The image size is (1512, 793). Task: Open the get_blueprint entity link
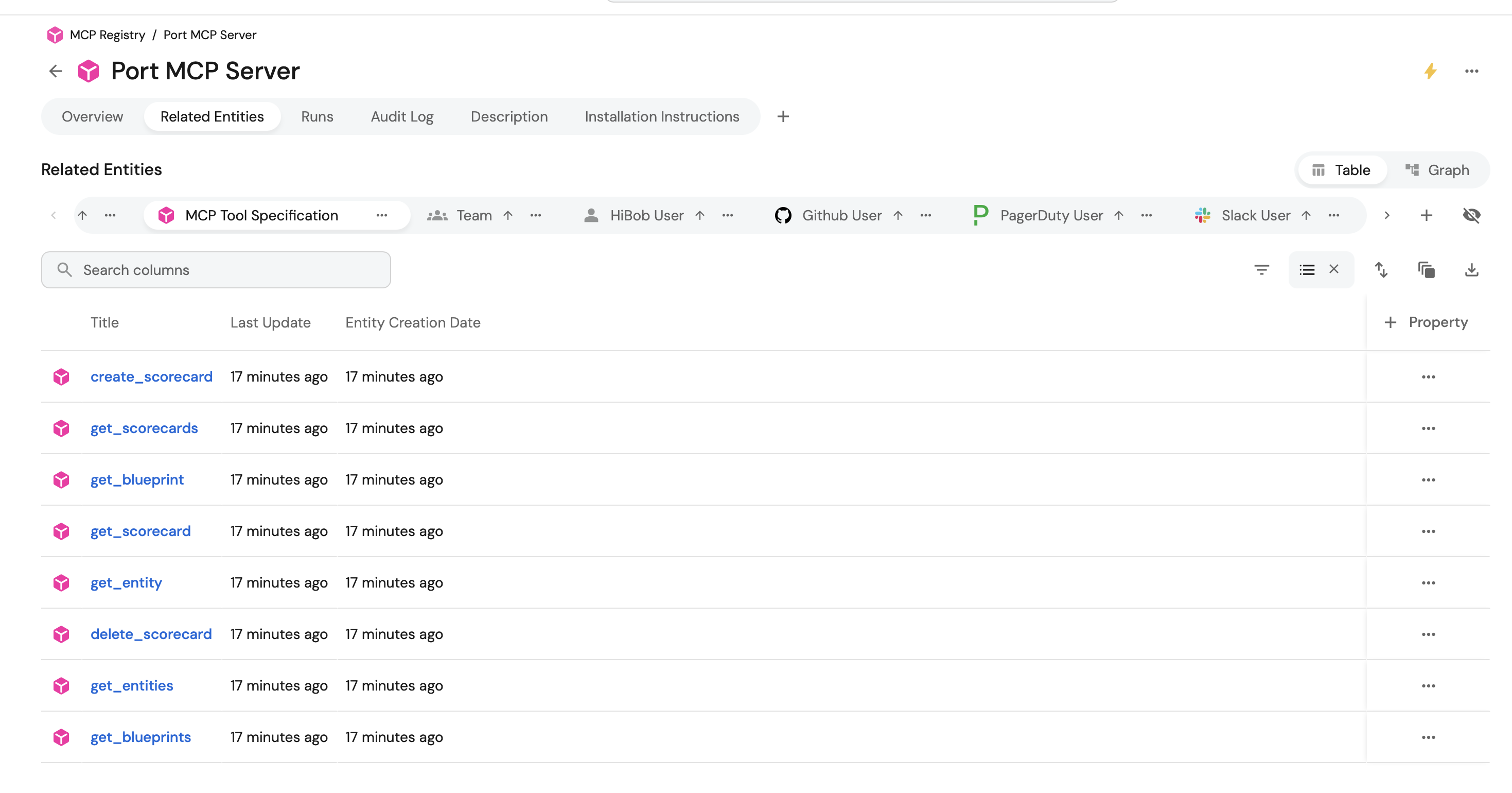click(x=137, y=480)
